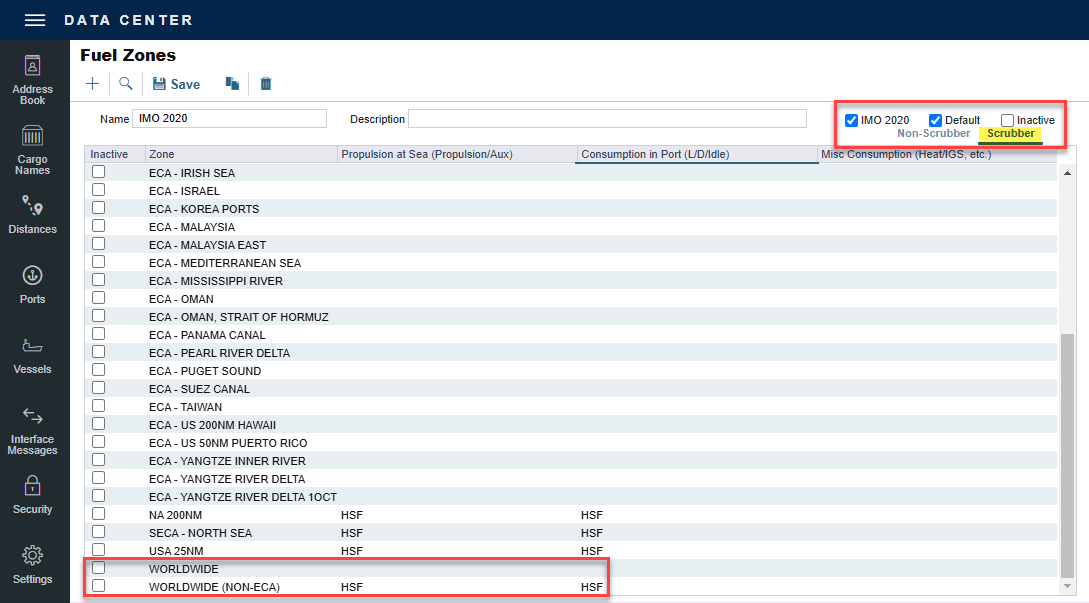This screenshot has height=603, width=1089.
Task: Click the search magnifier icon
Action: 126,84
